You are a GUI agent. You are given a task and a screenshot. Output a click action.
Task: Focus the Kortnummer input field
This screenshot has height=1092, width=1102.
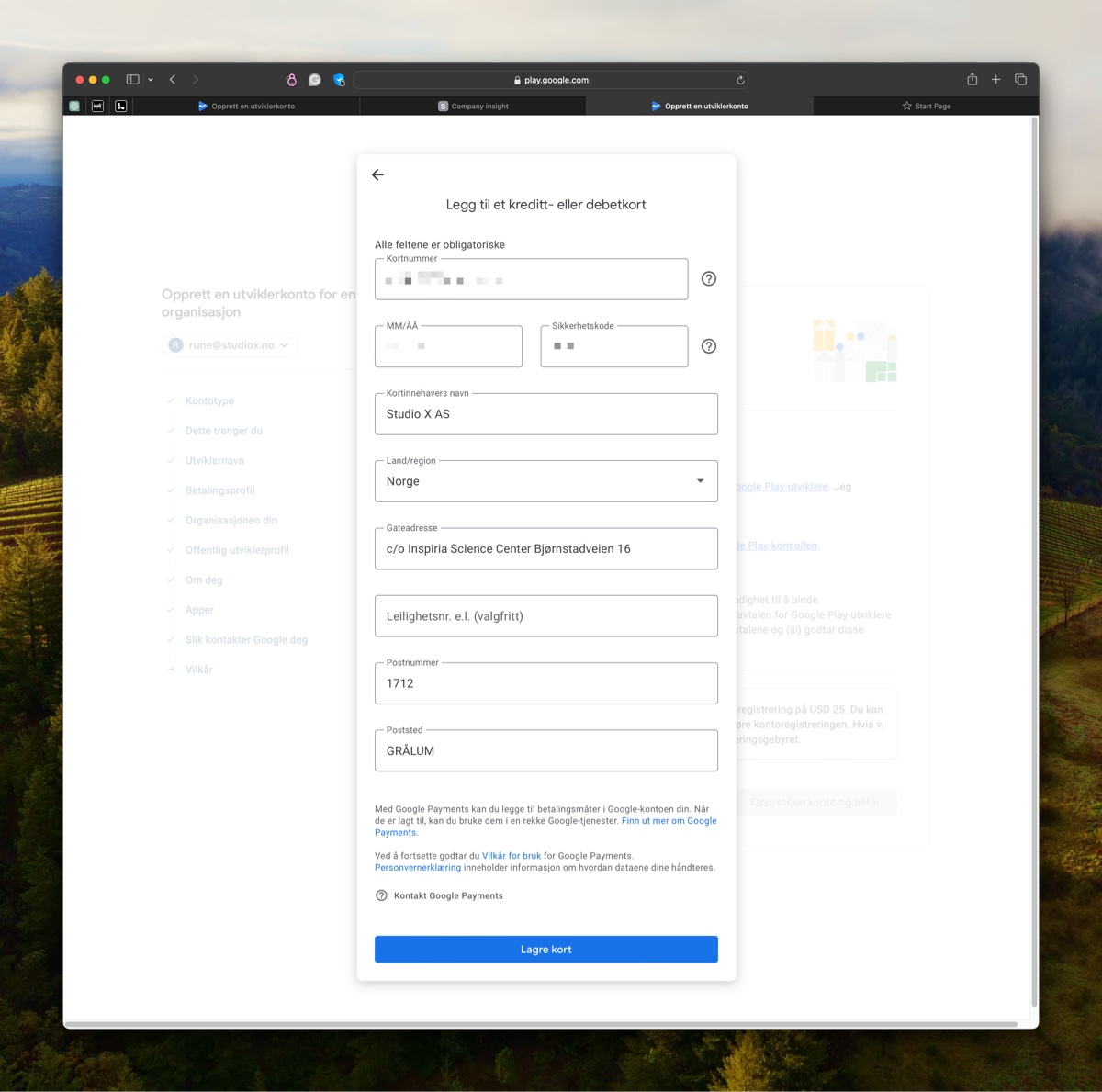pyautogui.click(x=531, y=279)
